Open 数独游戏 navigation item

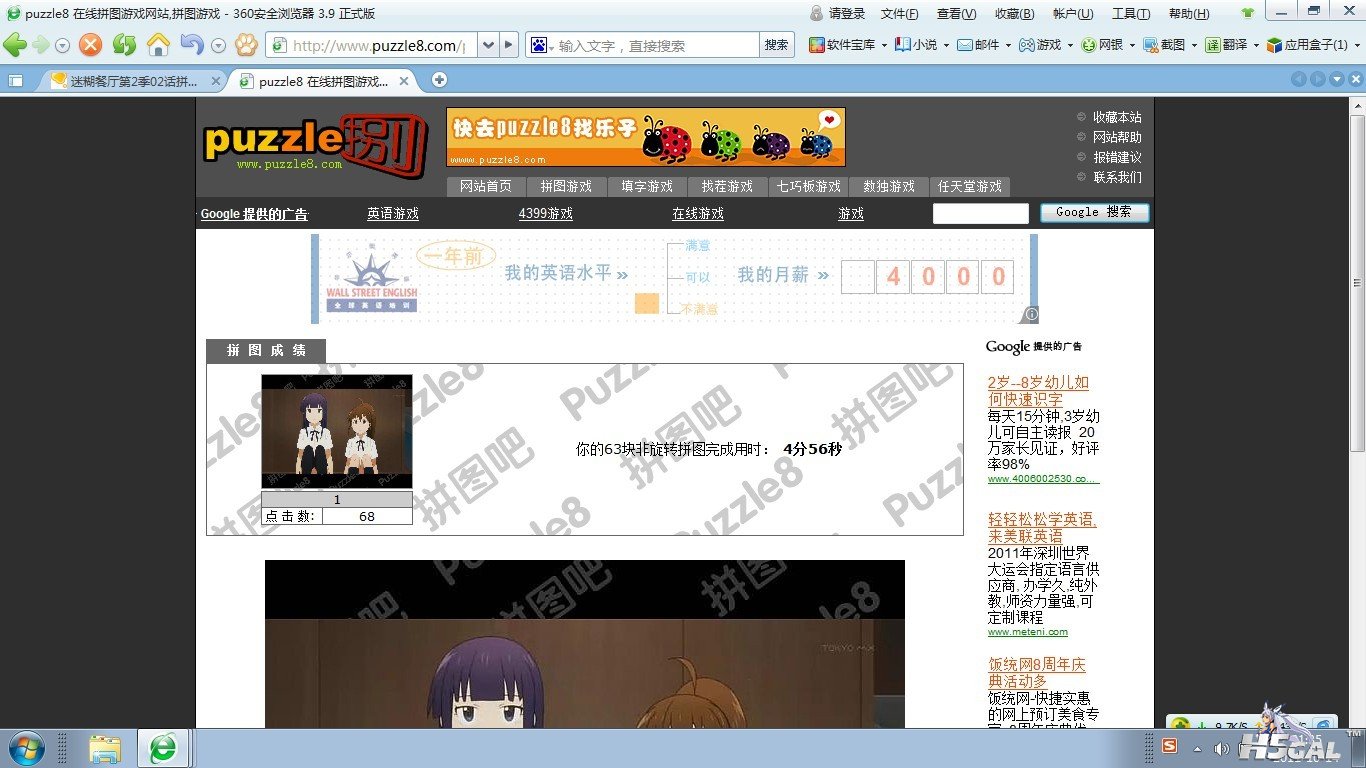889,187
